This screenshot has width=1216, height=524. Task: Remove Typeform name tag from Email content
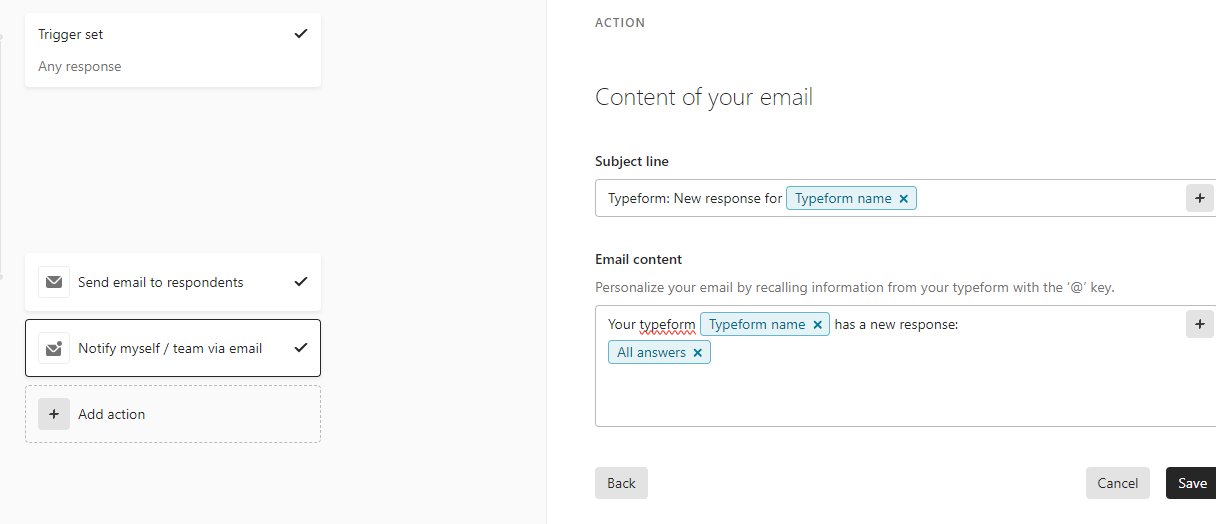(817, 324)
